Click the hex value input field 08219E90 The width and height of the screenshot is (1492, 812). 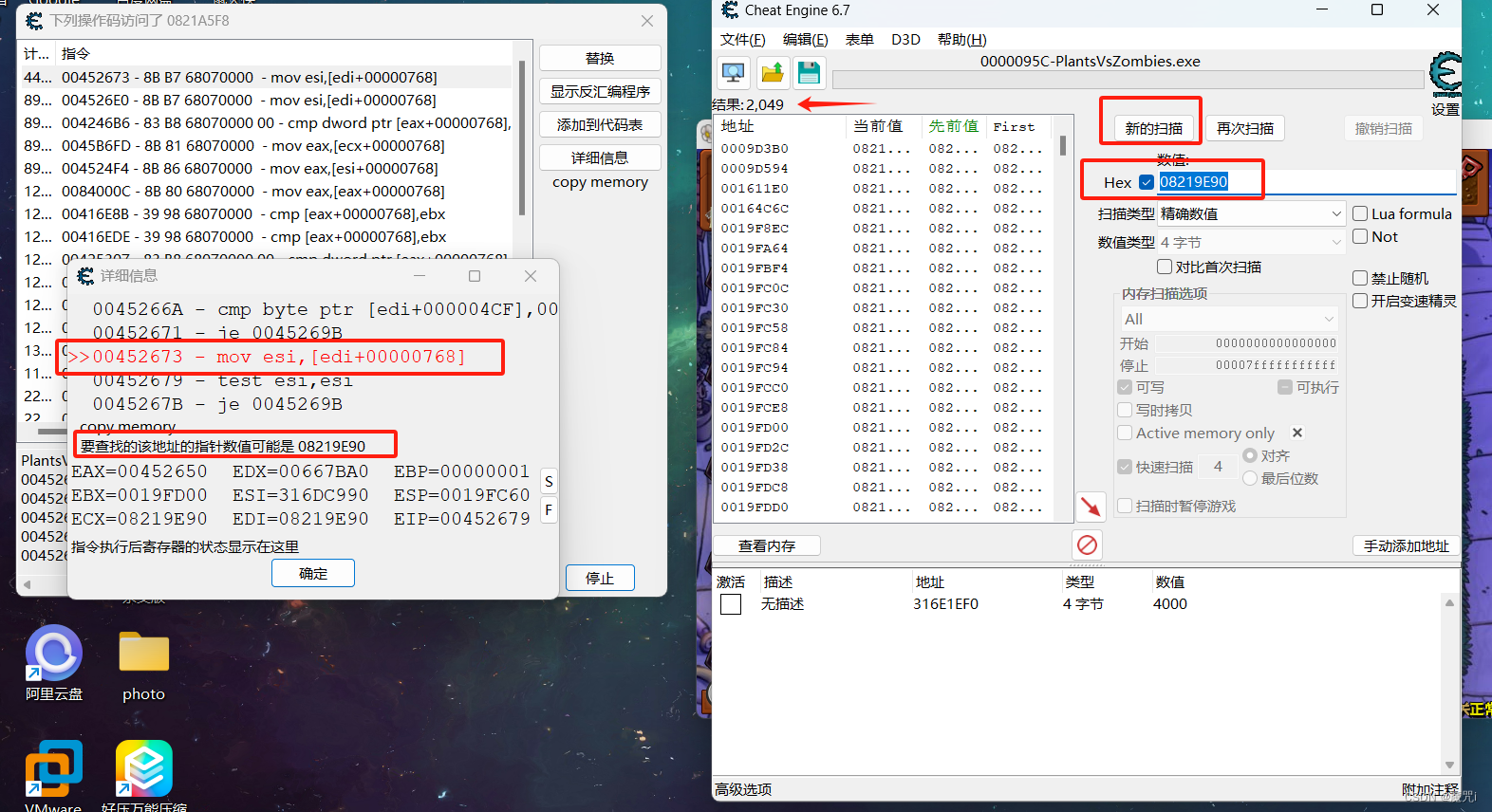(x=1307, y=182)
